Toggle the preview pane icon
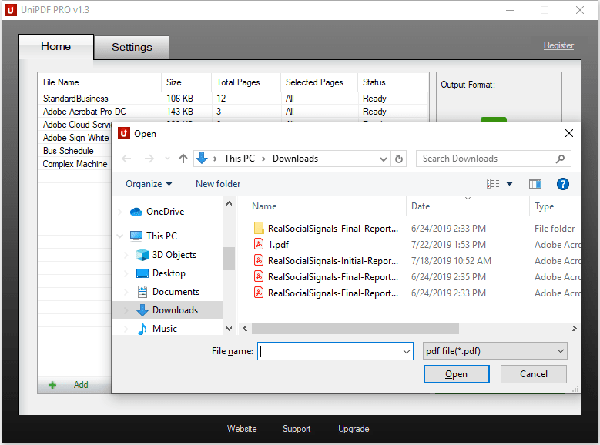Screen dimensions: 600x445 (x=535, y=184)
